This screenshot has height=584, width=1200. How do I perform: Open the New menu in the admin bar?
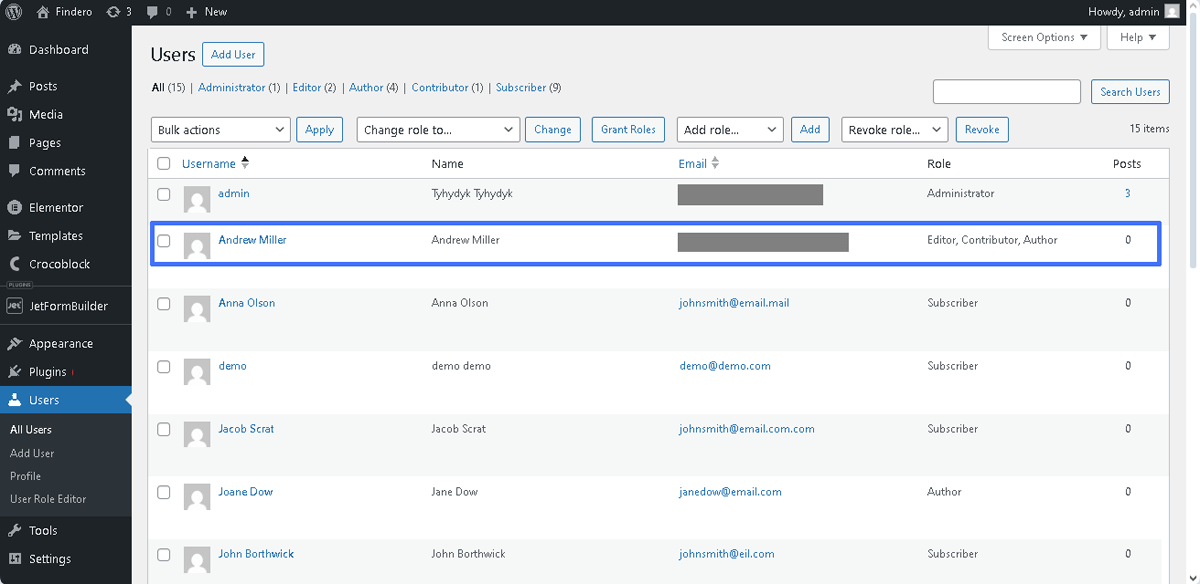(205, 12)
